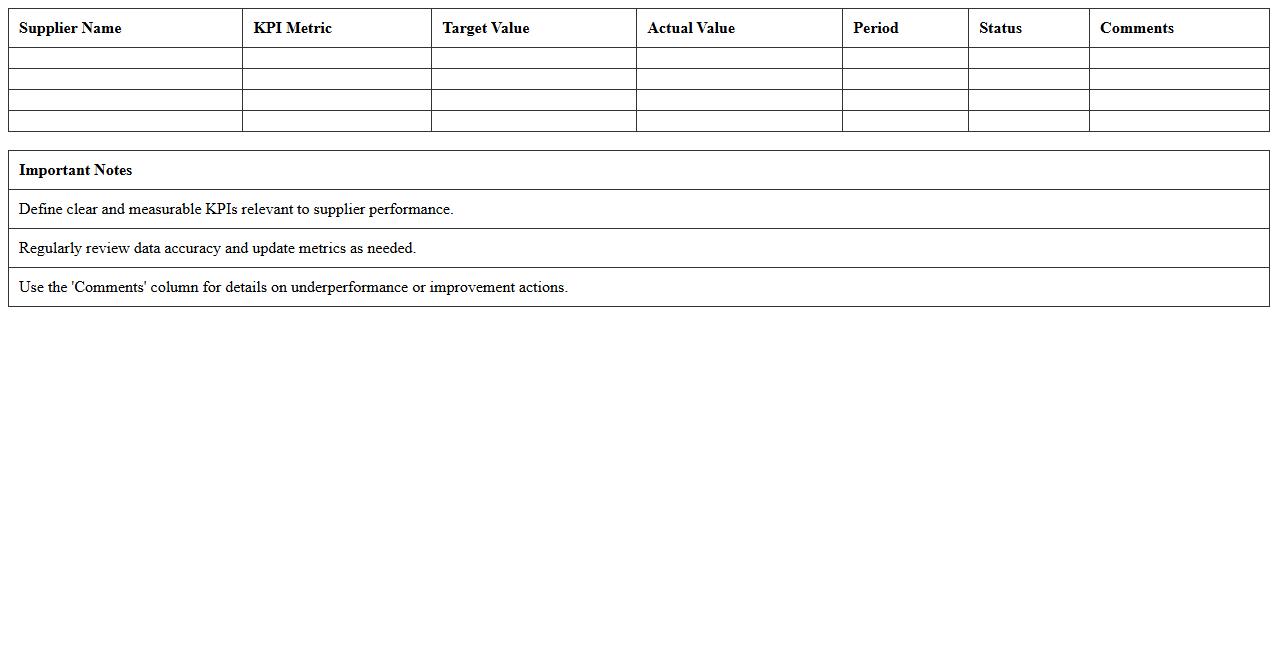
Task: Select first empty cell under Period
Action: 905,58
